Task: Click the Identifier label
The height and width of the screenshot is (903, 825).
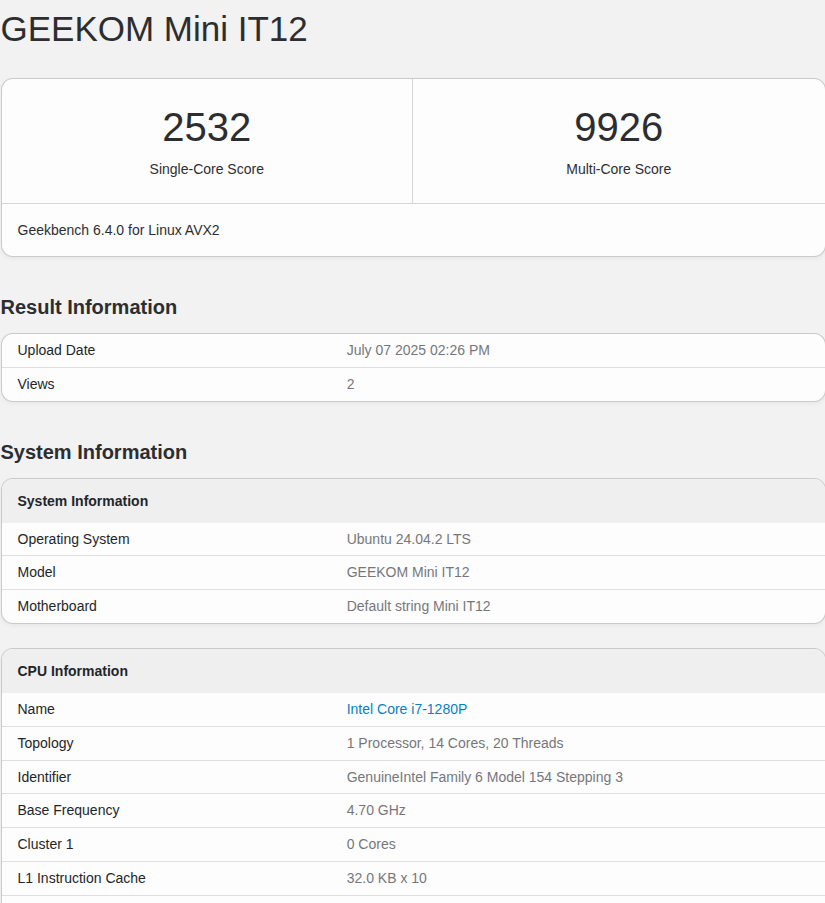Action: [x=44, y=777]
